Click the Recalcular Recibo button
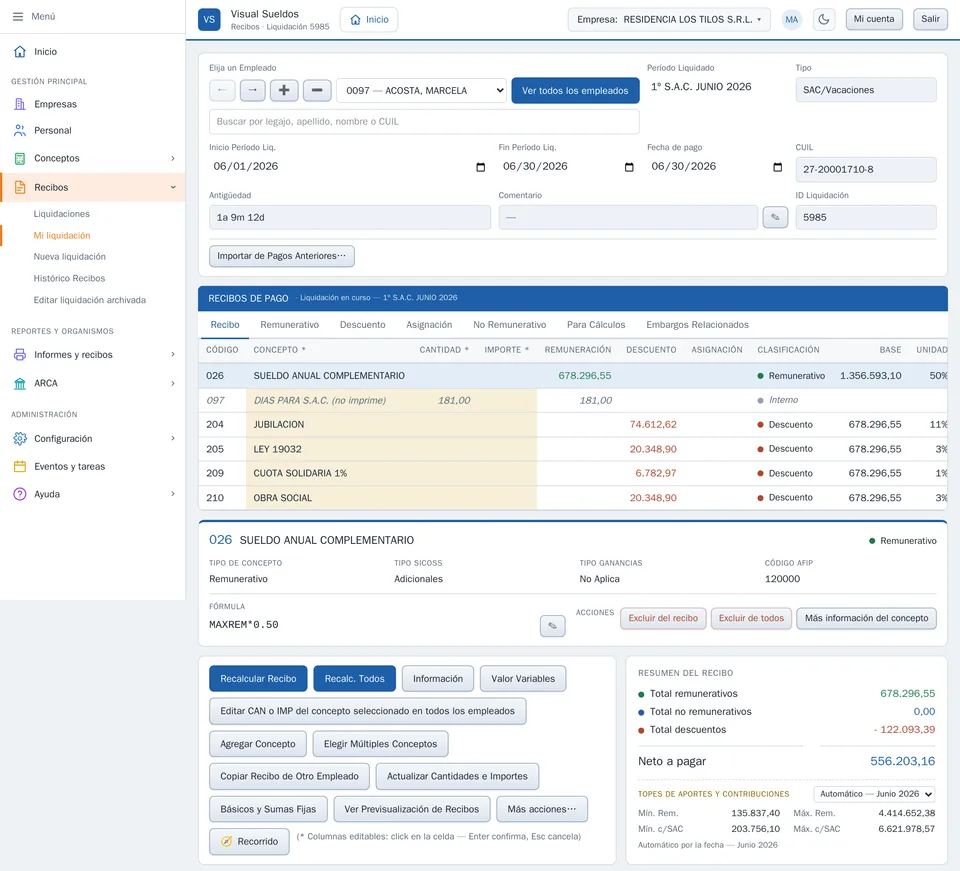Image resolution: width=960 pixels, height=871 pixels. tap(258, 679)
